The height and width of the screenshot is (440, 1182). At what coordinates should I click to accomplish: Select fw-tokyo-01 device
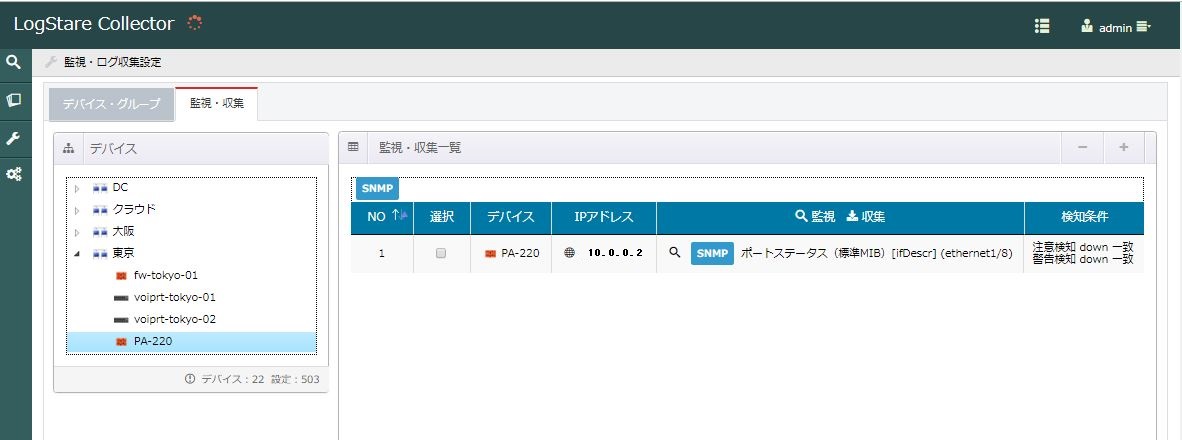(166, 275)
